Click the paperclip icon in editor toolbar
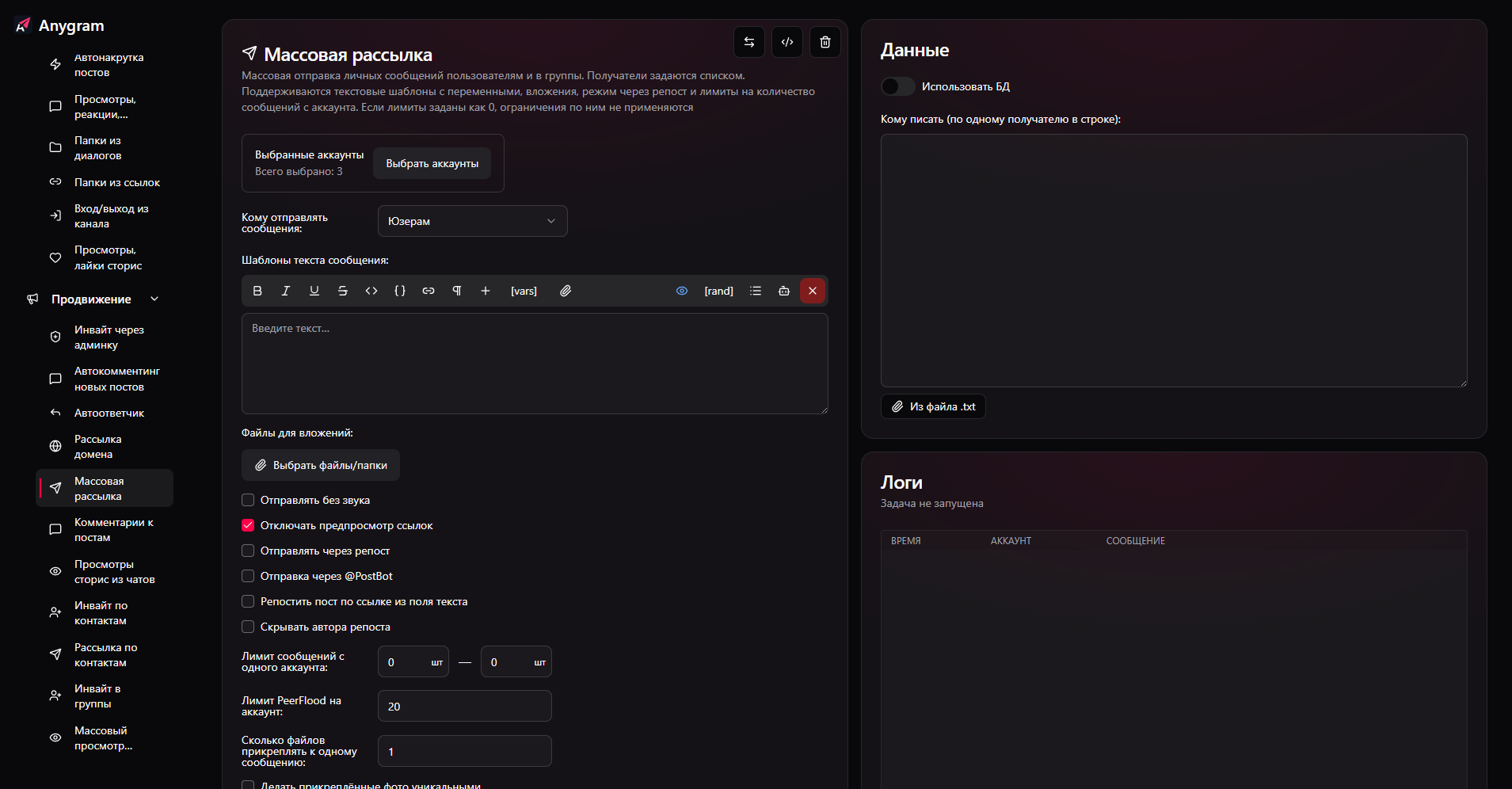 point(566,291)
